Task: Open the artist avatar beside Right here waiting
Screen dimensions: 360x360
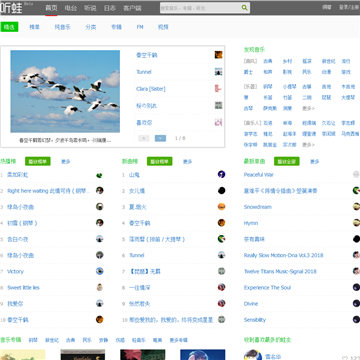Action: tap(99, 190)
